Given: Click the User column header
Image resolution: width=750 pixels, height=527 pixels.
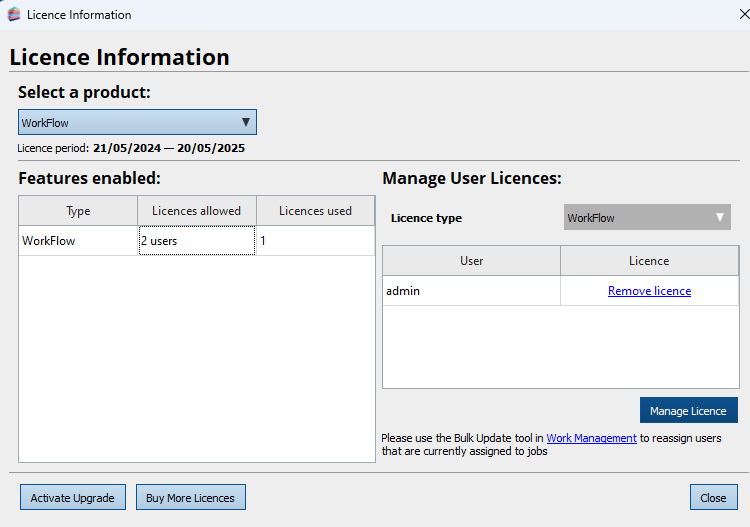Looking at the screenshot, I should (x=471, y=261).
